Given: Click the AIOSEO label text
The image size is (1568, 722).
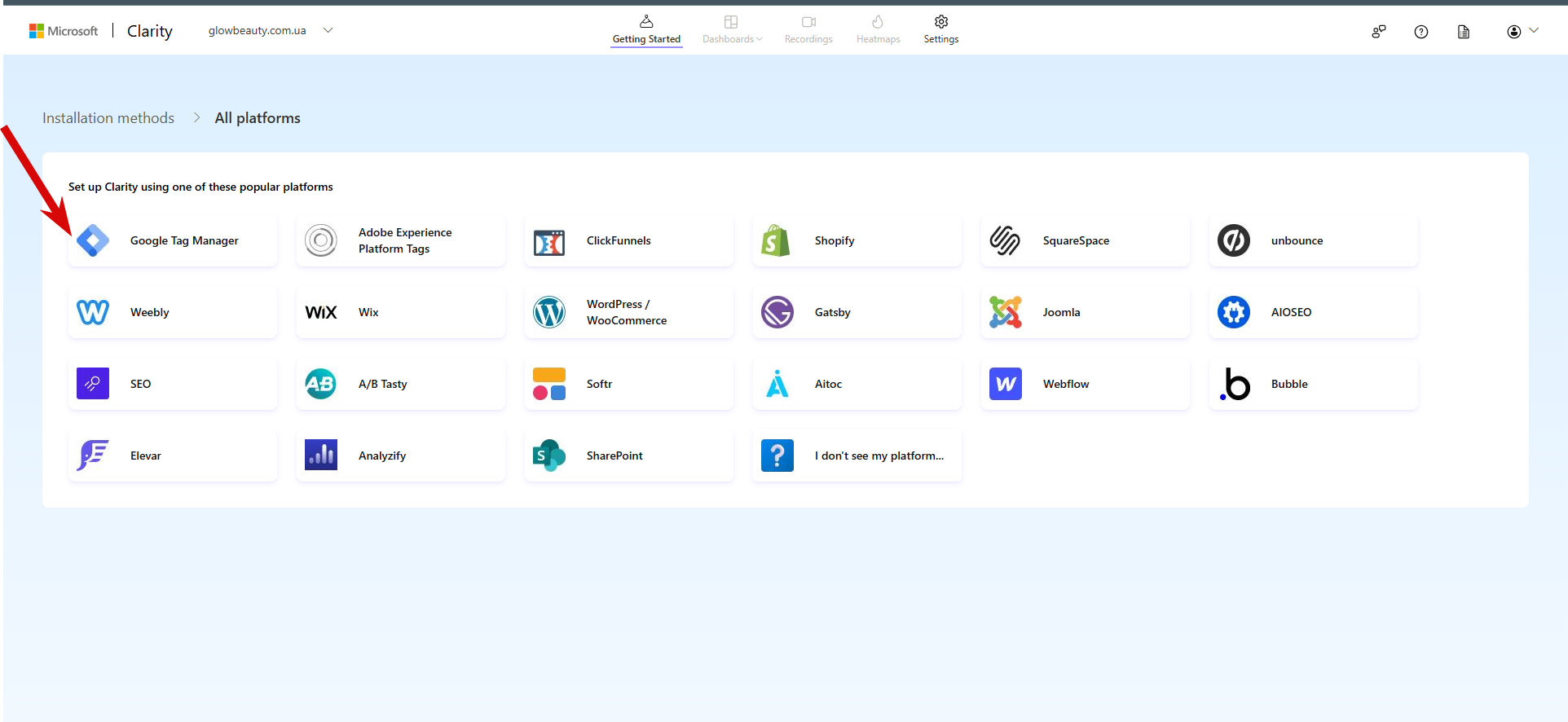Looking at the screenshot, I should 1292,312.
